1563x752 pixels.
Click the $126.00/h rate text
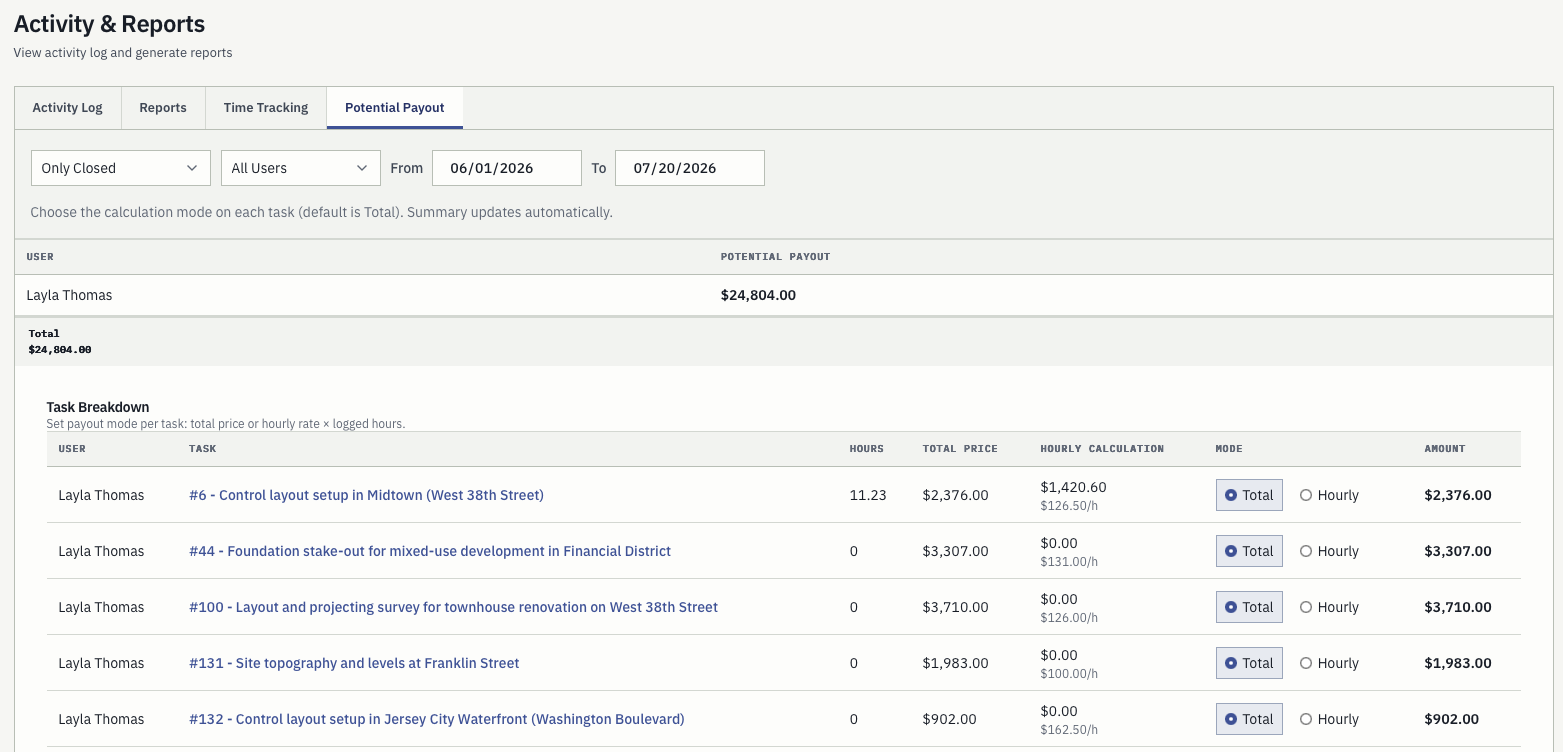[x=1069, y=617]
